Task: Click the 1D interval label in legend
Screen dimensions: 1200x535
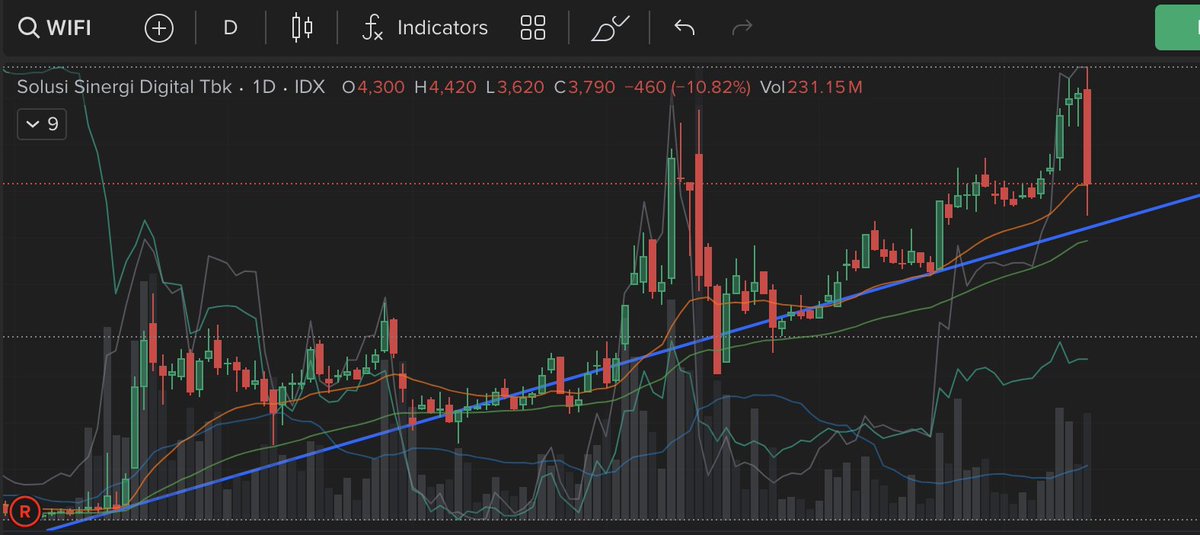Action: click(x=263, y=87)
